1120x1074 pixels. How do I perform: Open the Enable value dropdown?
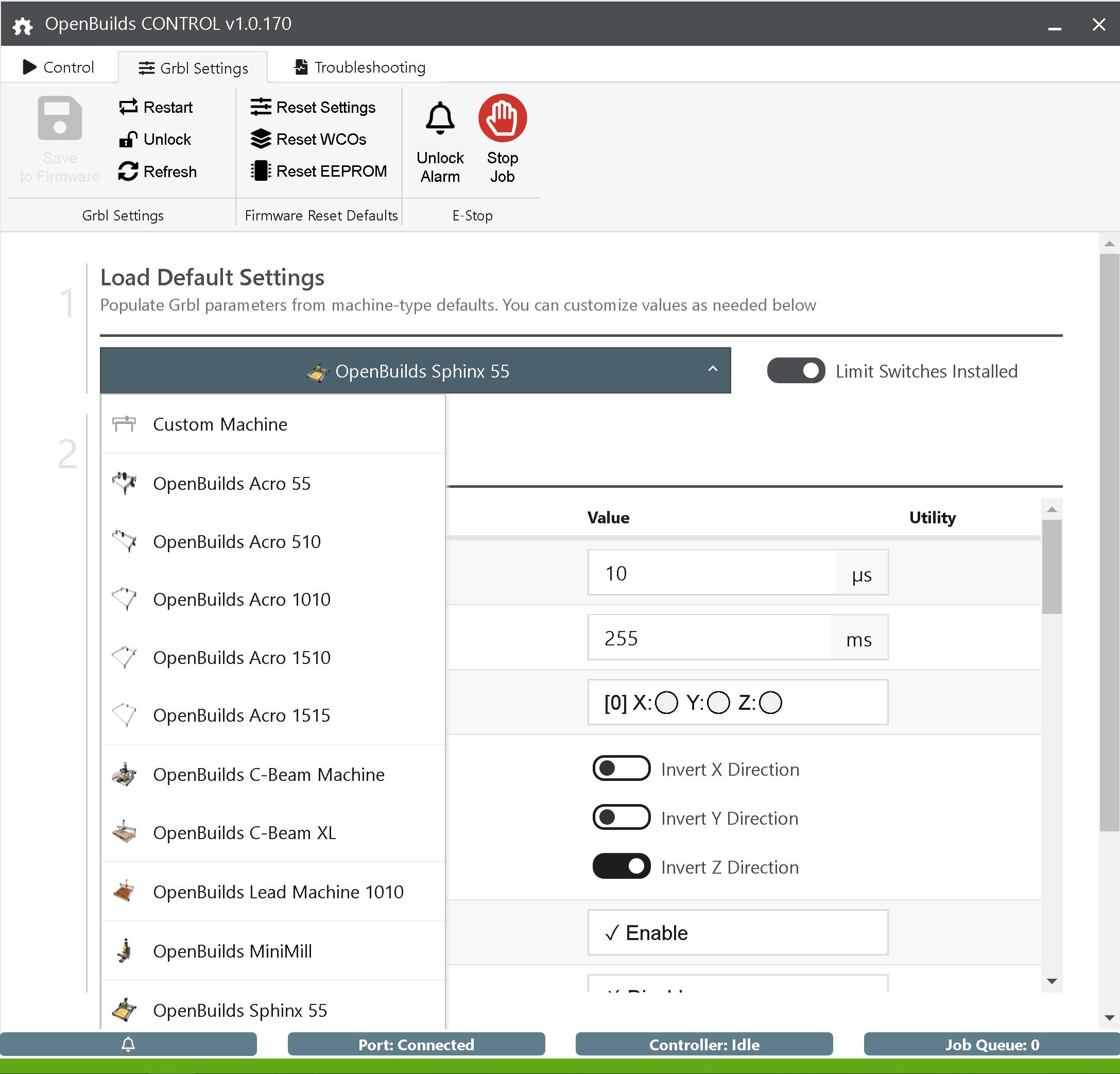point(738,932)
